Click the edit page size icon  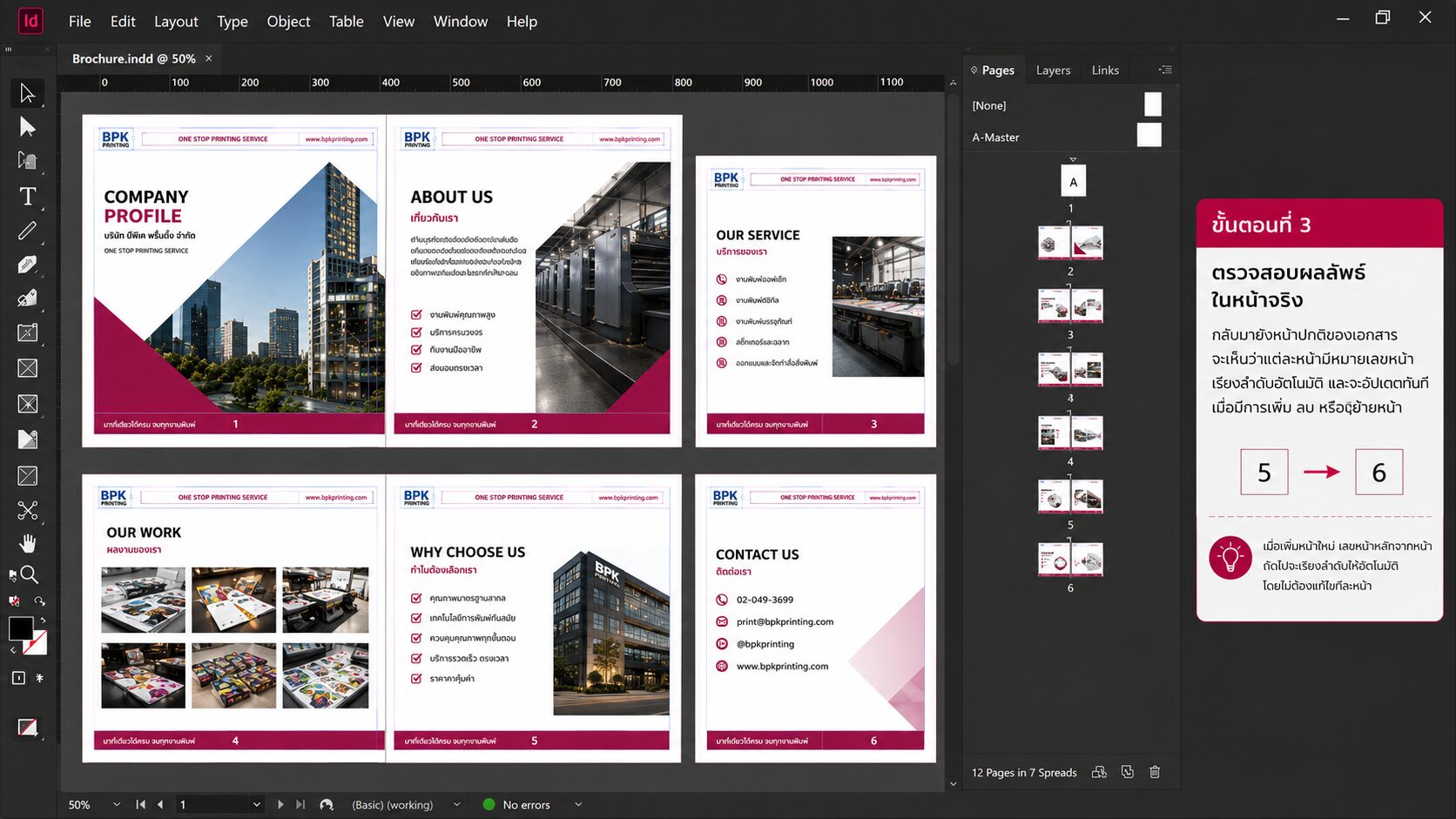click(x=1099, y=772)
